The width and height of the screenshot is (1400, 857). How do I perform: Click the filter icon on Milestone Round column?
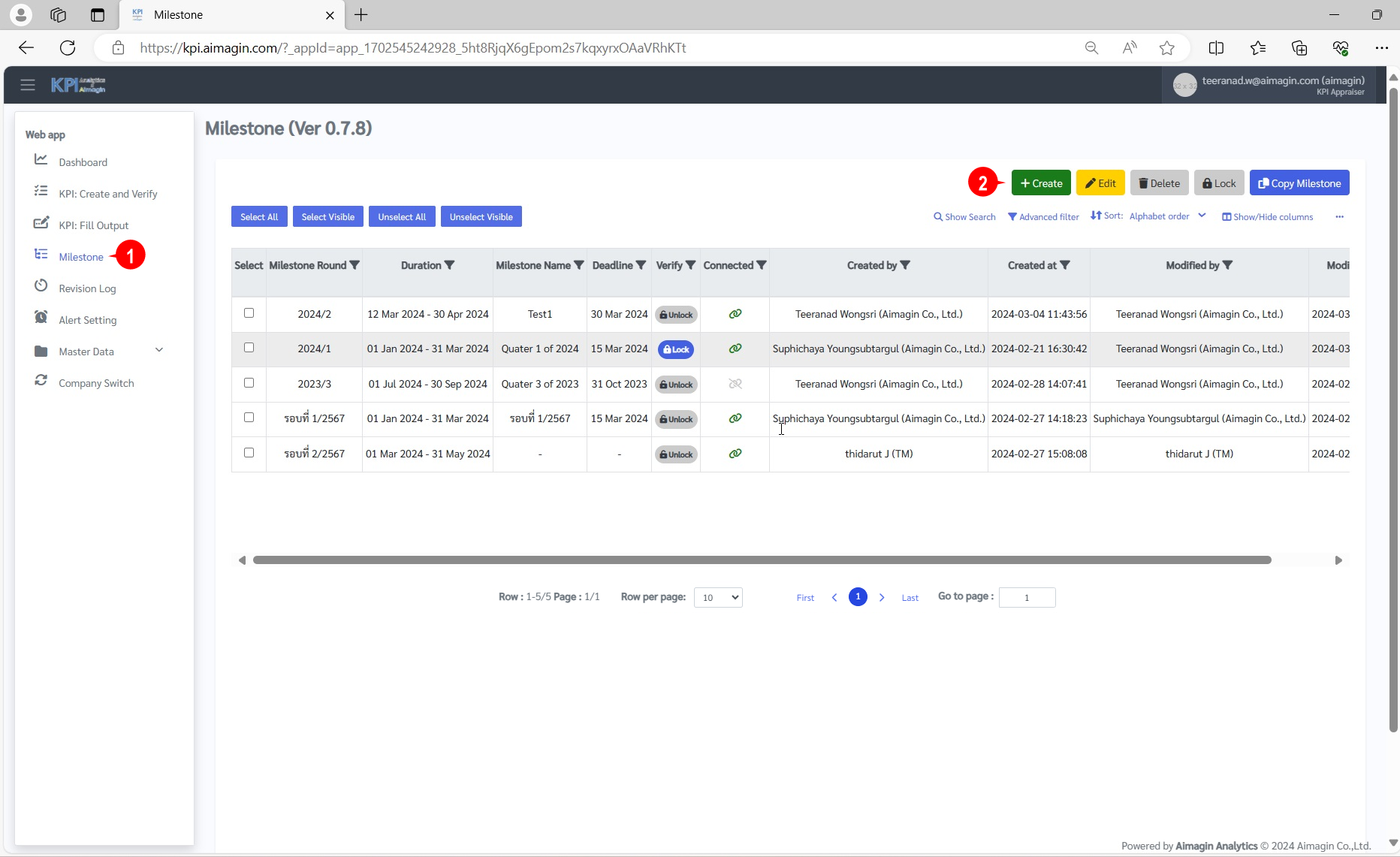(355, 265)
